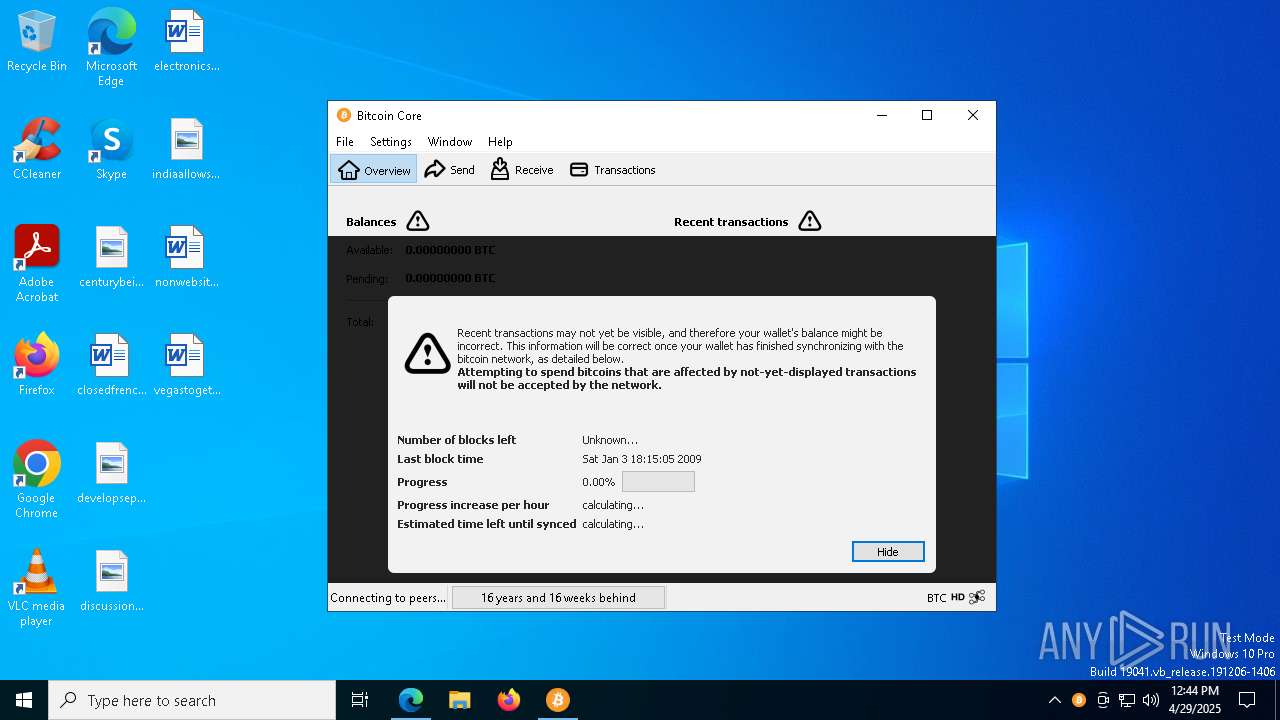
Task: Select the vegastoget Word document
Action: (186, 366)
